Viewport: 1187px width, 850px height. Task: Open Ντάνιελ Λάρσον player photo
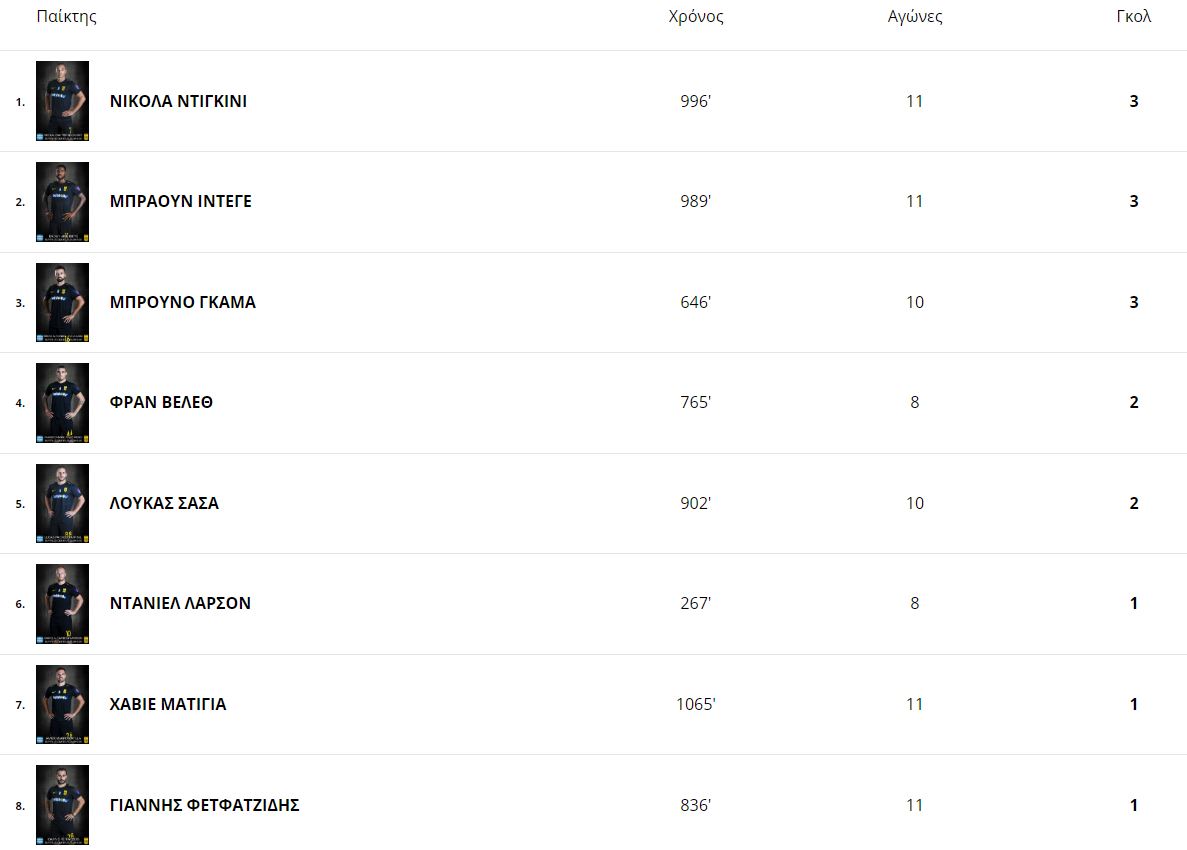tap(62, 604)
